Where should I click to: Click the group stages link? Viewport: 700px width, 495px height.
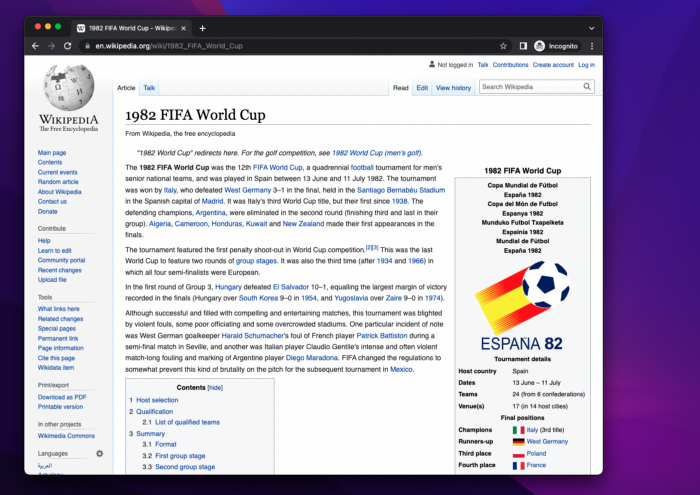tap(256, 261)
